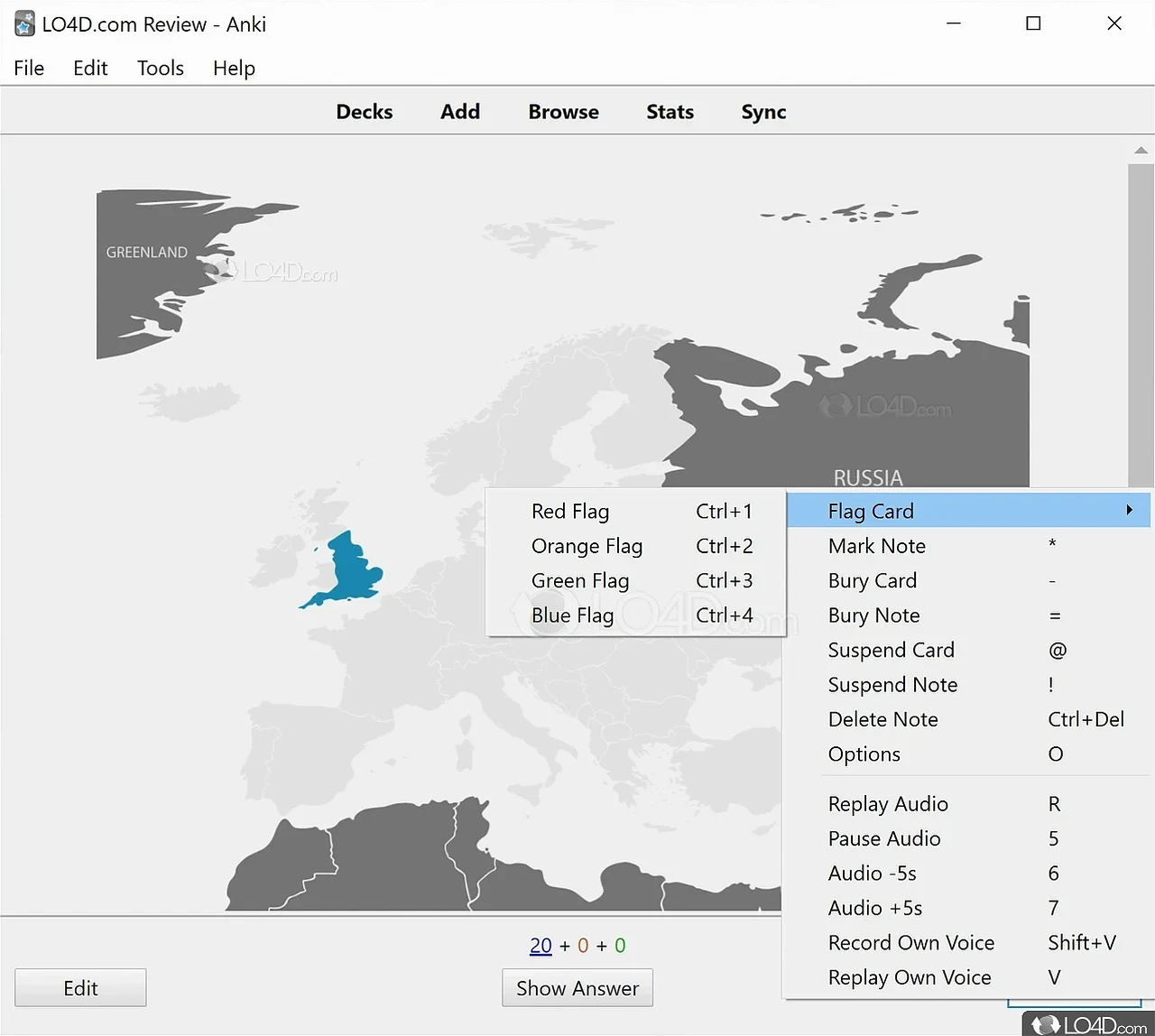Choose Blue Flag from submenu
1155x1036 pixels.
[x=636, y=615]
